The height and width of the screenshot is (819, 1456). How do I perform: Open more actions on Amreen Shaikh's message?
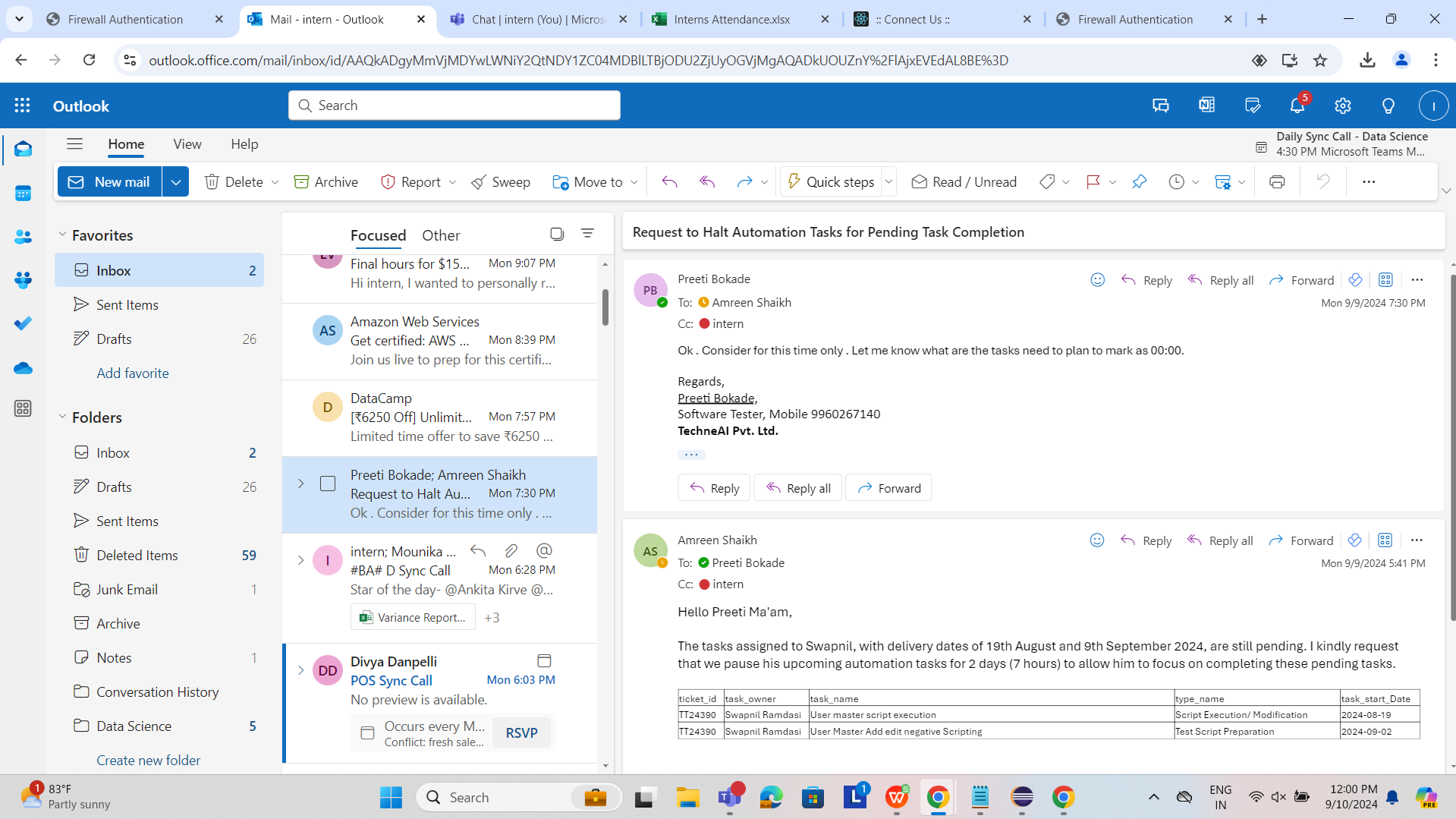click(x=1417, y=540)
